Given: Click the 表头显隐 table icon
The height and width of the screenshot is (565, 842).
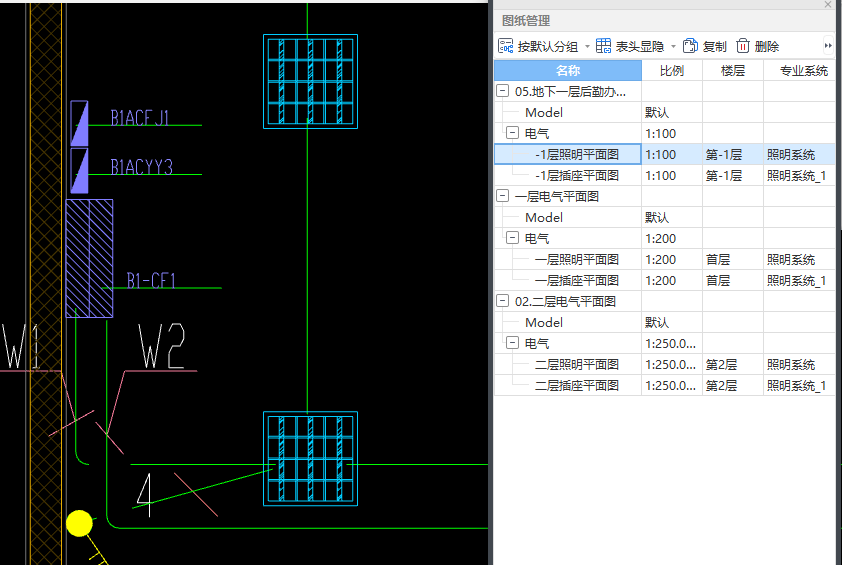Looking at the screenshot, I should click(603, 46).
